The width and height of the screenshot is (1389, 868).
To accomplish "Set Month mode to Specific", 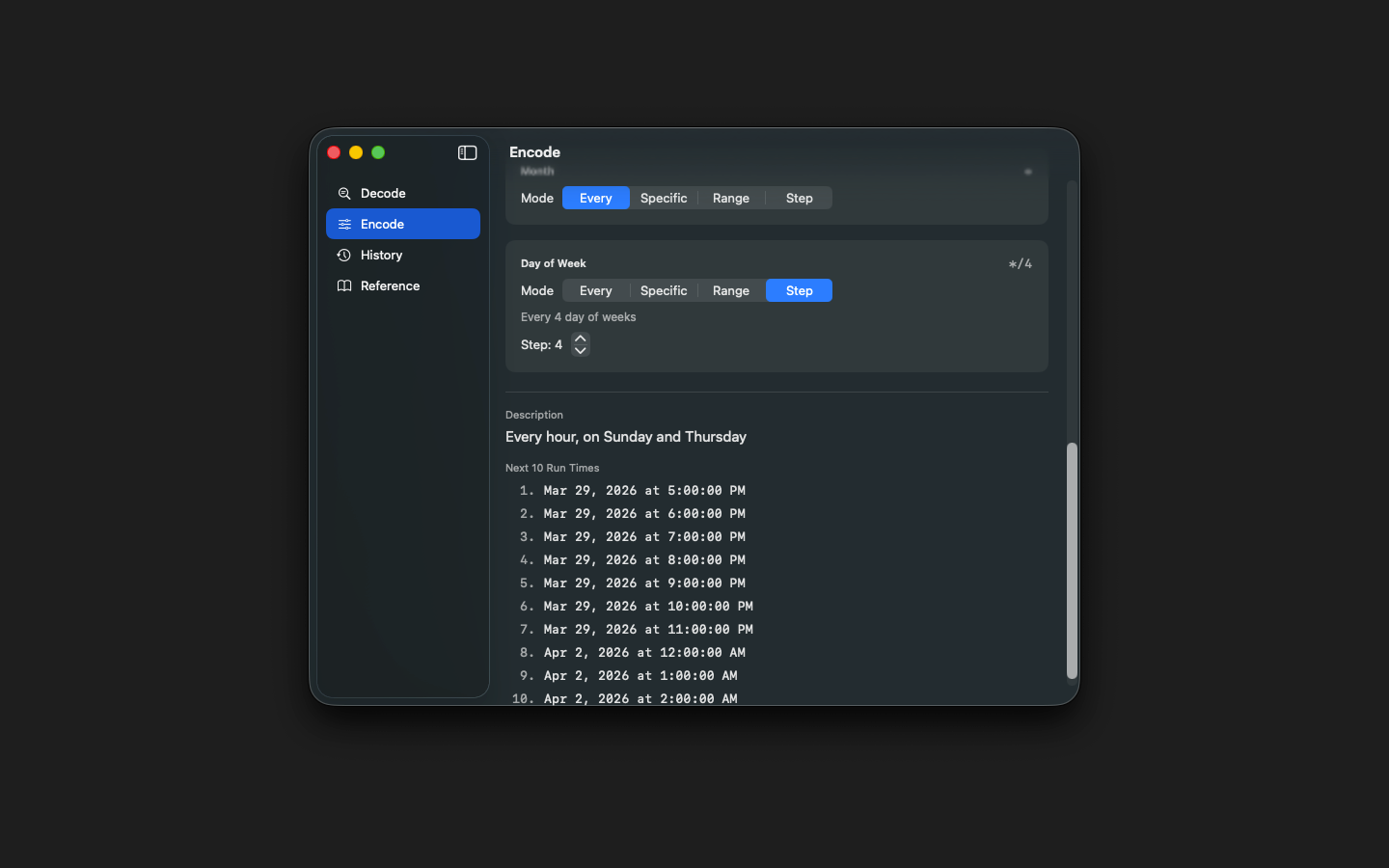I will tap(664, 198).
